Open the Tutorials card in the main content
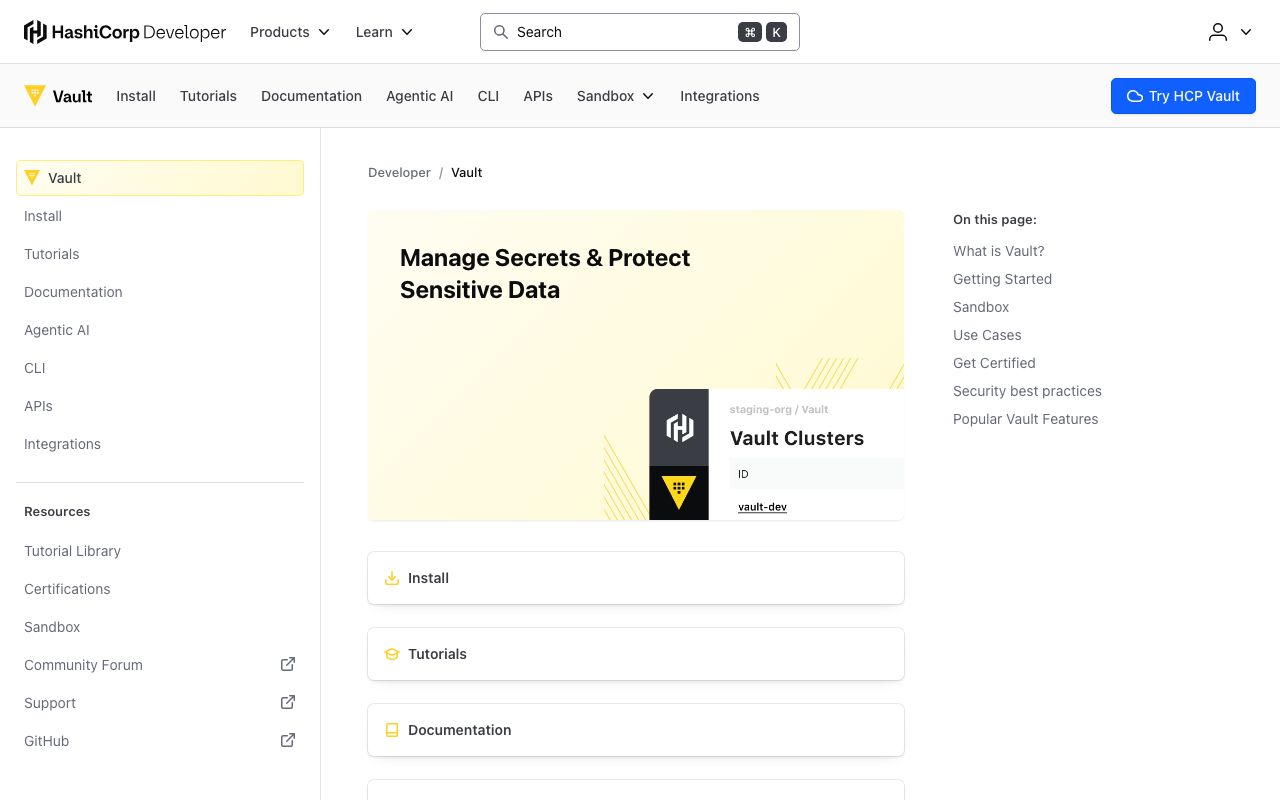This screenshot has width=1280, height=800. pyautogui.click(x=636, y=654)
